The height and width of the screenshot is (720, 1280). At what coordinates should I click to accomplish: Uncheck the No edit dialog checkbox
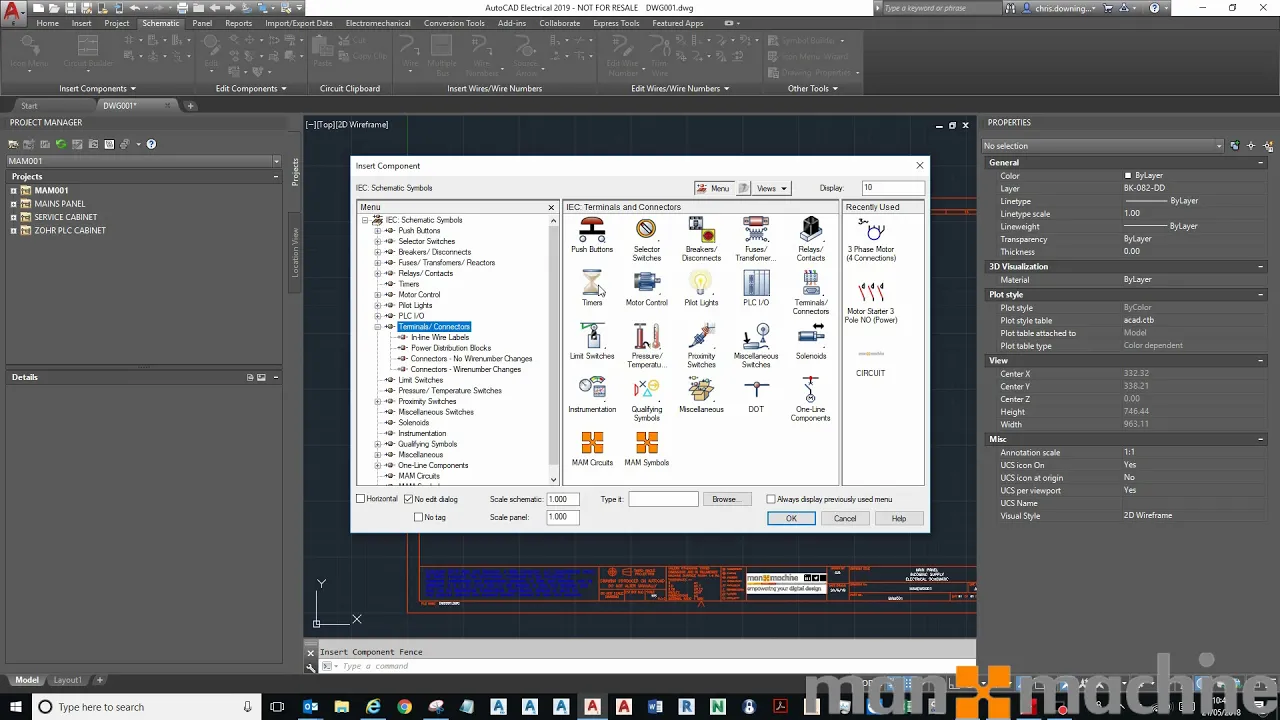coord(407,499)
